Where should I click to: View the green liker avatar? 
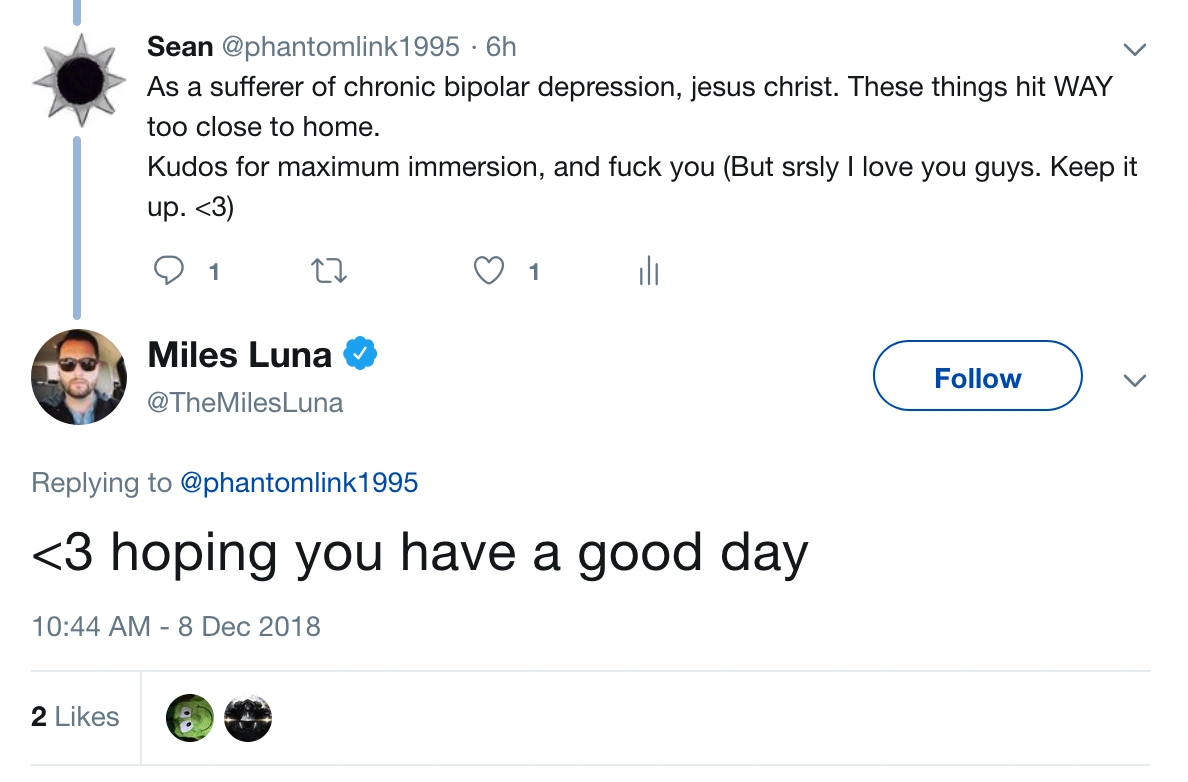[190, 718]
